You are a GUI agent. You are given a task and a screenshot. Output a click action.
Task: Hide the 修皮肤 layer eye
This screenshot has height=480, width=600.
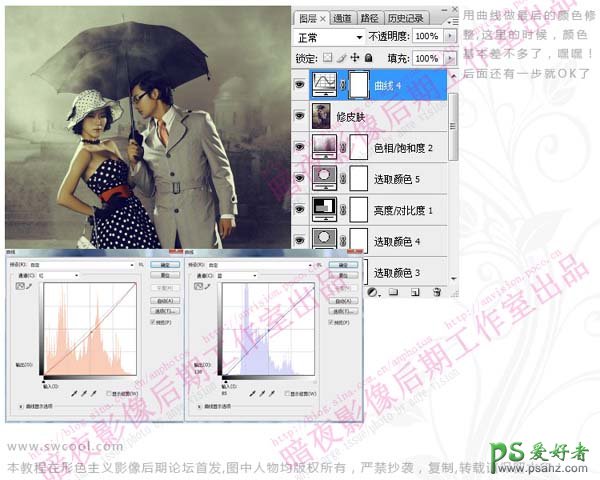point(300,116)
